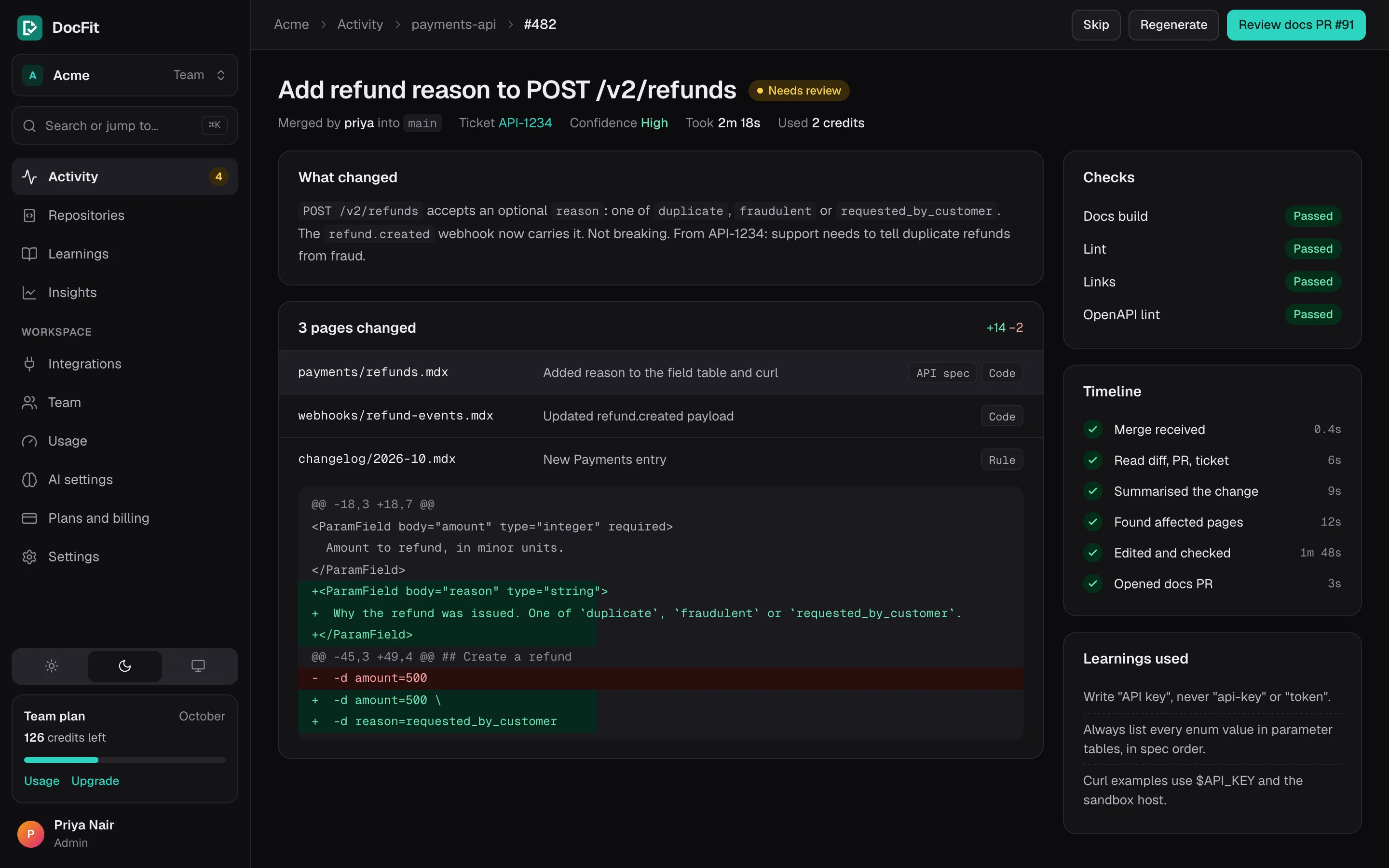This screenshot has height=868, width=1389.
Task: Click Priya Nair's profile avatar
Action: 31,834
